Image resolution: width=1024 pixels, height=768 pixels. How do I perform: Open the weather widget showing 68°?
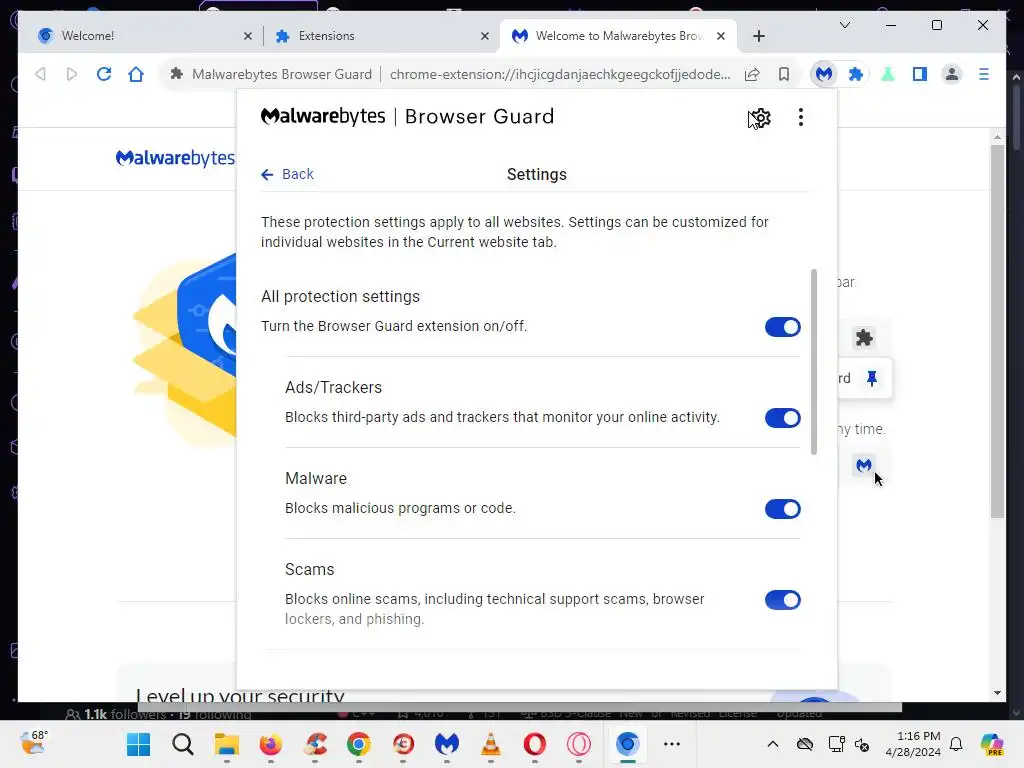(34, 743)
